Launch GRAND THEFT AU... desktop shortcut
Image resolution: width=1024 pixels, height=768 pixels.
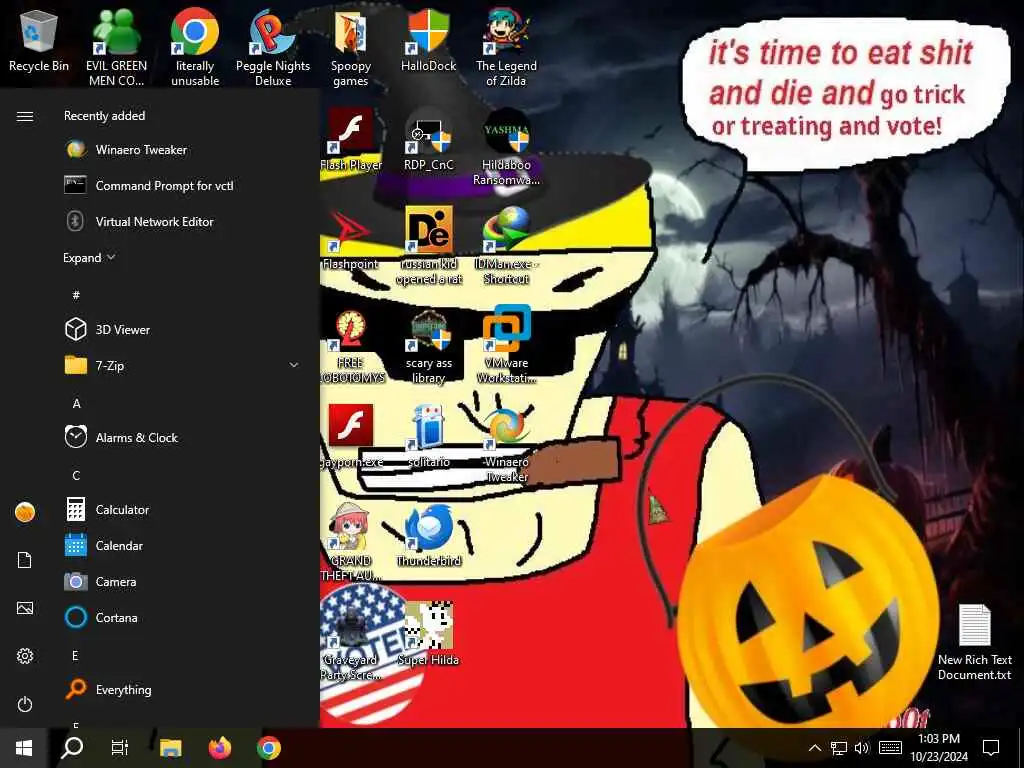coord(351,542)
